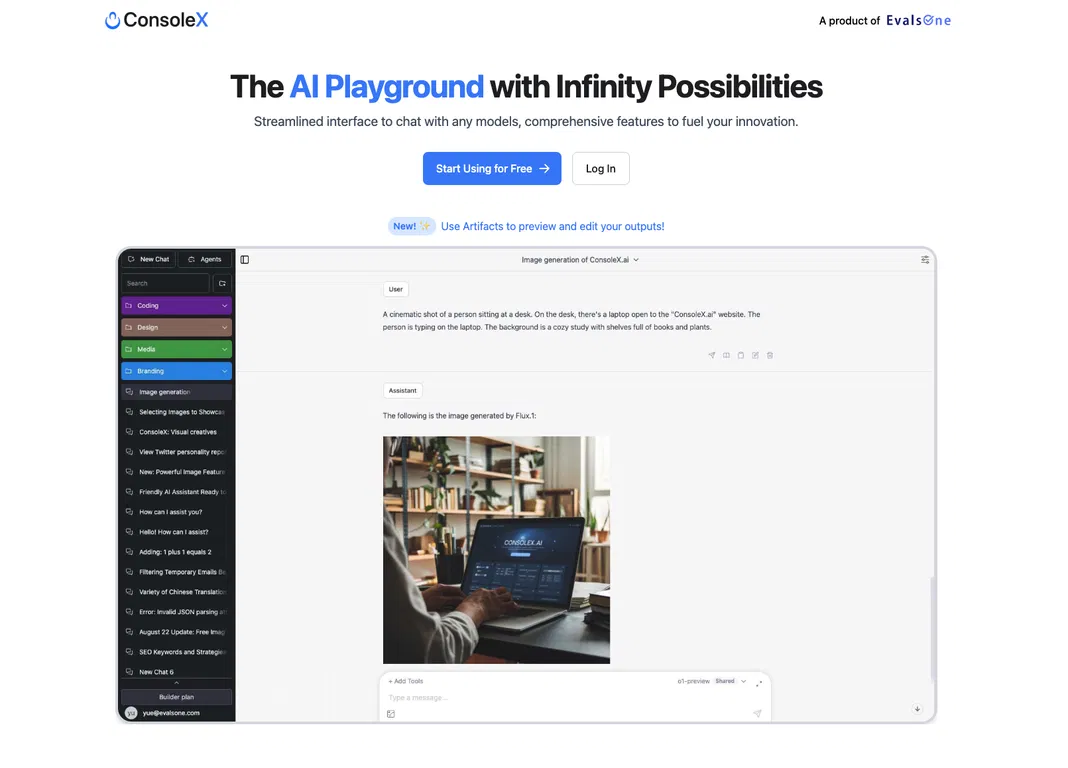Click the Shared badge
The height and width of the screenshot is (768, 1068).
pyautogui.click(x=725, y=681)
